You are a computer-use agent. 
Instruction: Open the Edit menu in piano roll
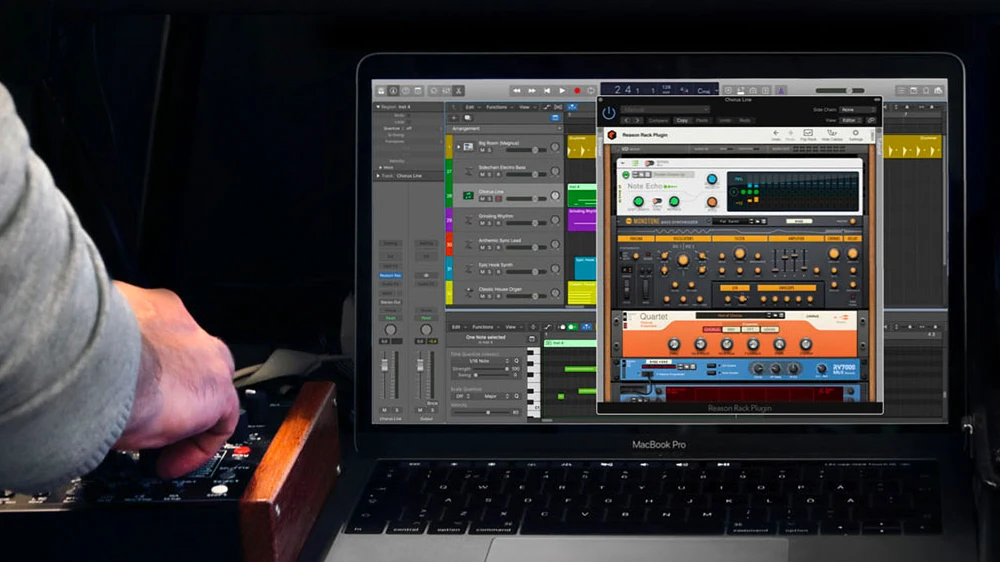[x=456, y=327]
